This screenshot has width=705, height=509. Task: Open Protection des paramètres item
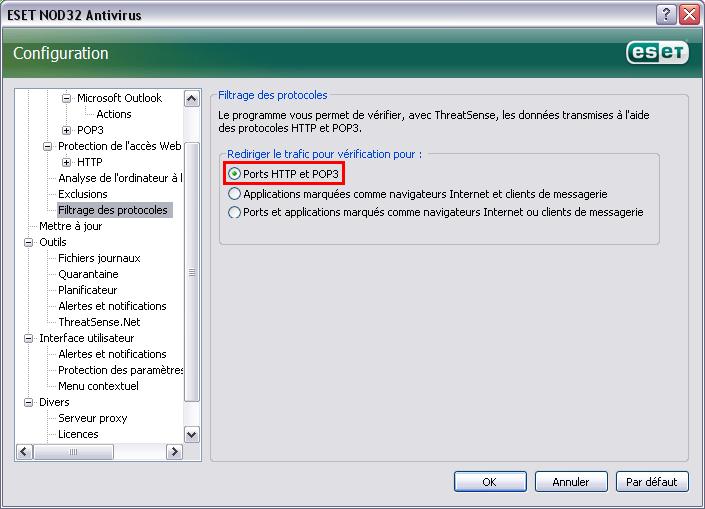coord(120,370)
